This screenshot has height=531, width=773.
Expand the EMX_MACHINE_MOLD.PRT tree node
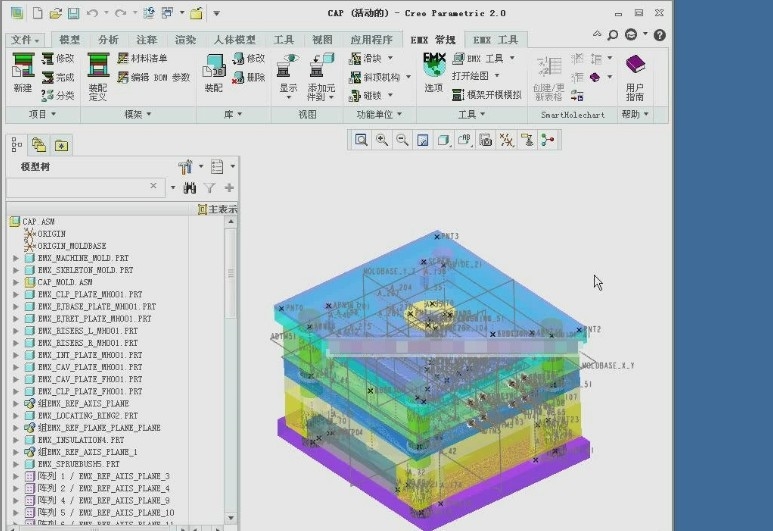[x=16, y=258]
